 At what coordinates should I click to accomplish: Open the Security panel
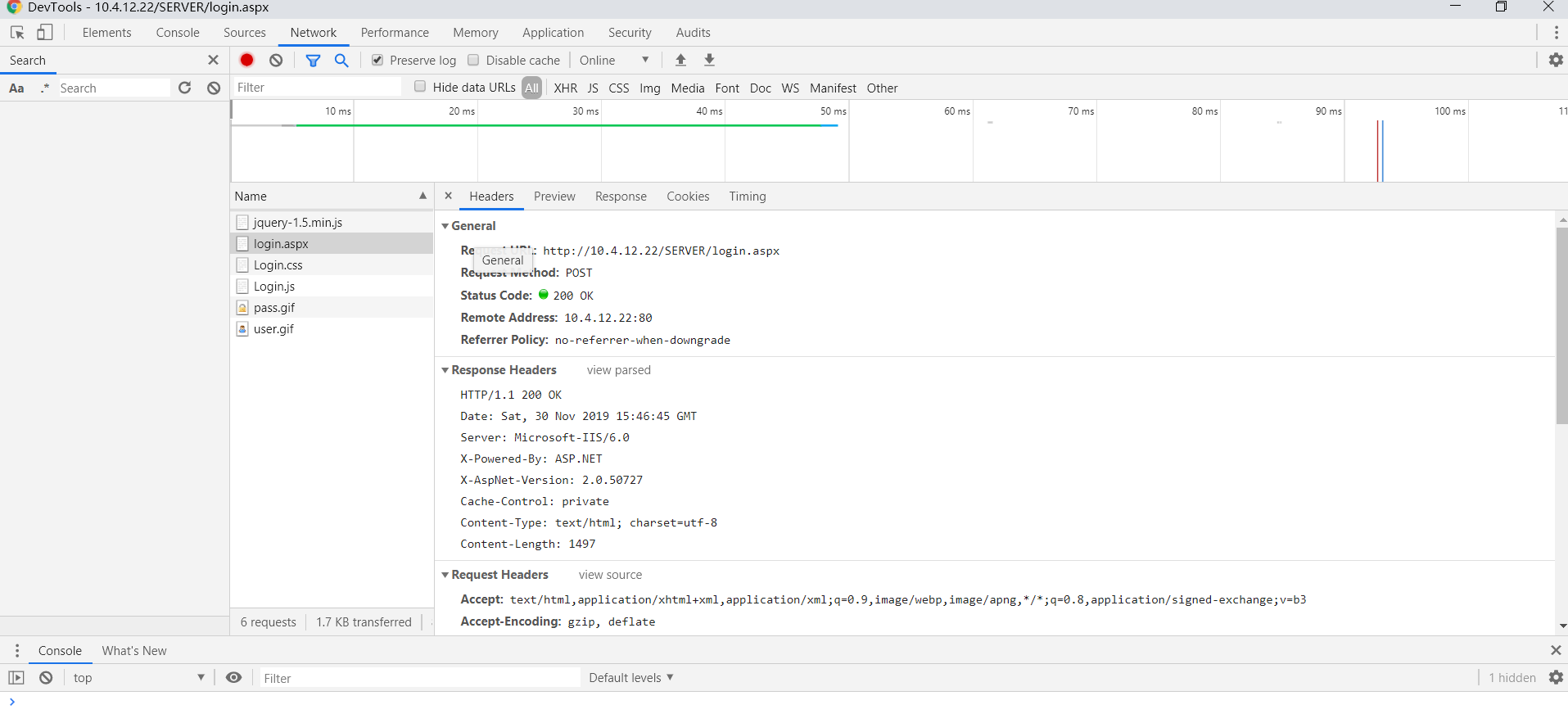630,33
